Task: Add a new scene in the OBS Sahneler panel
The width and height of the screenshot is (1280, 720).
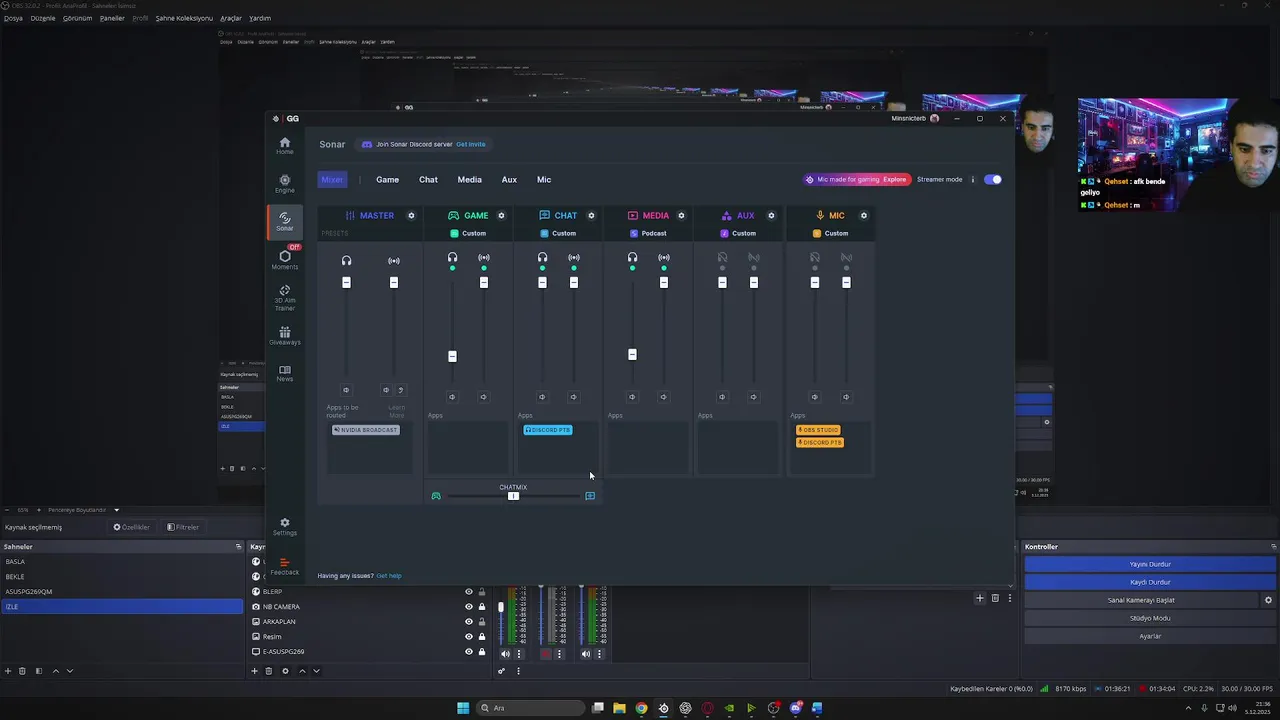Action: [8, 671]
